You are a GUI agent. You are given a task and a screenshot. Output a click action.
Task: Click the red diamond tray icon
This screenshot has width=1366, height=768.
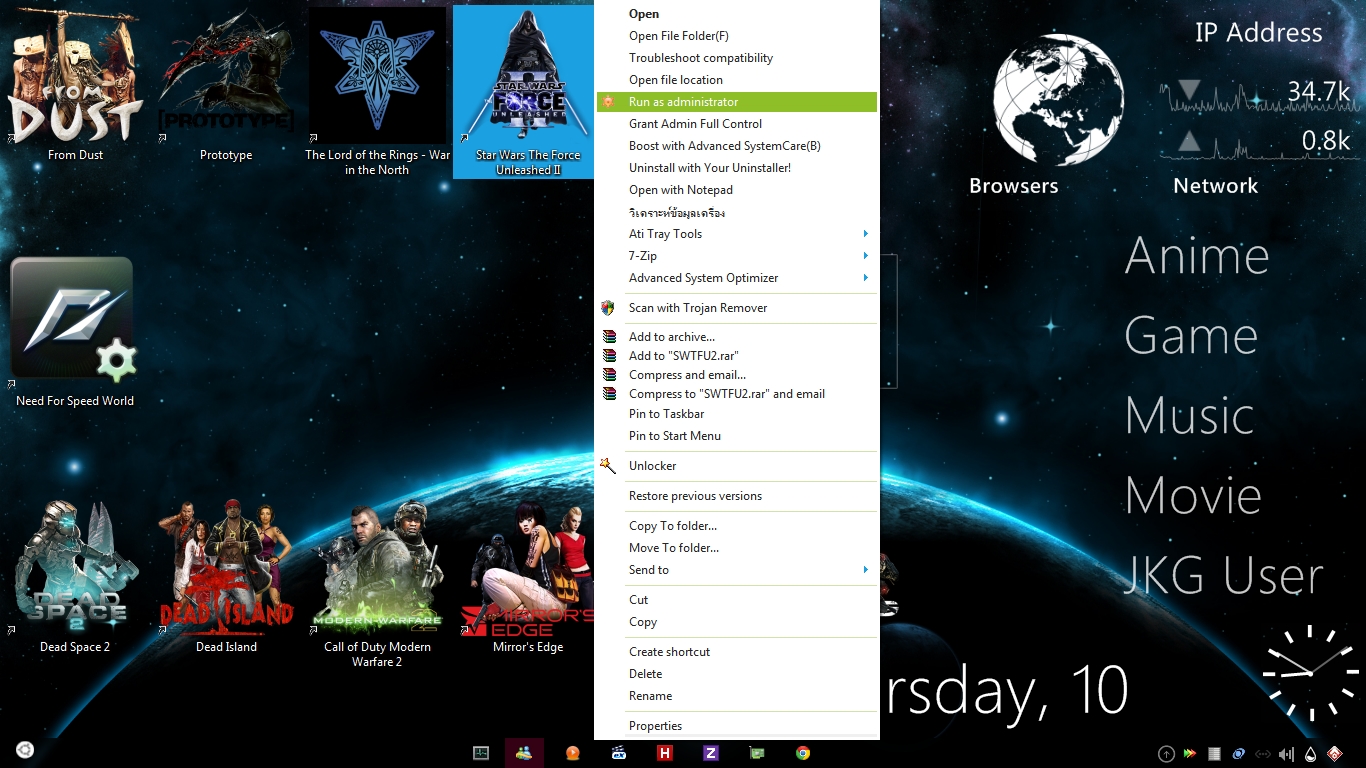coord(1334,754)
